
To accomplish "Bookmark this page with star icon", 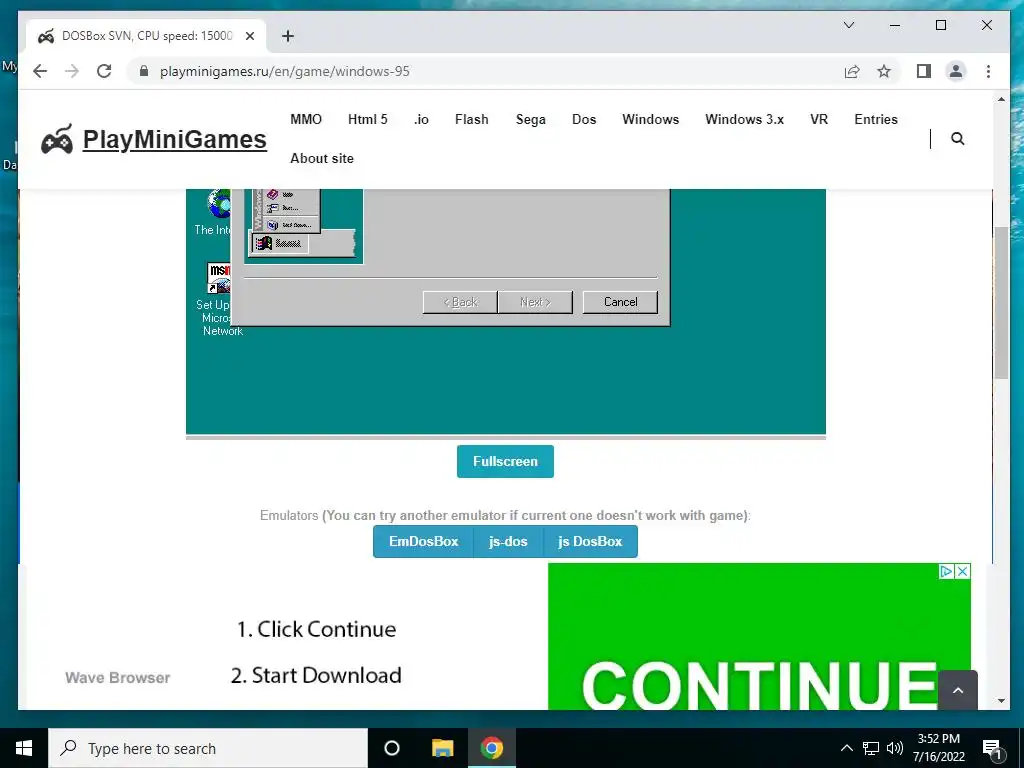I will tap(884, 71).
